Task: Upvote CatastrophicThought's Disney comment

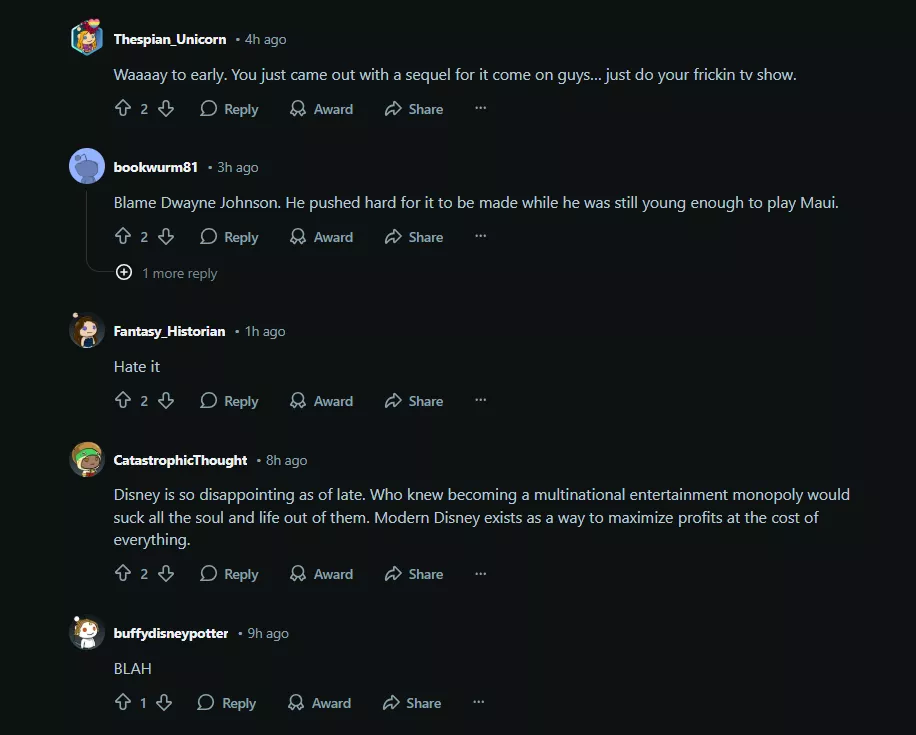Action: point(123,574)
